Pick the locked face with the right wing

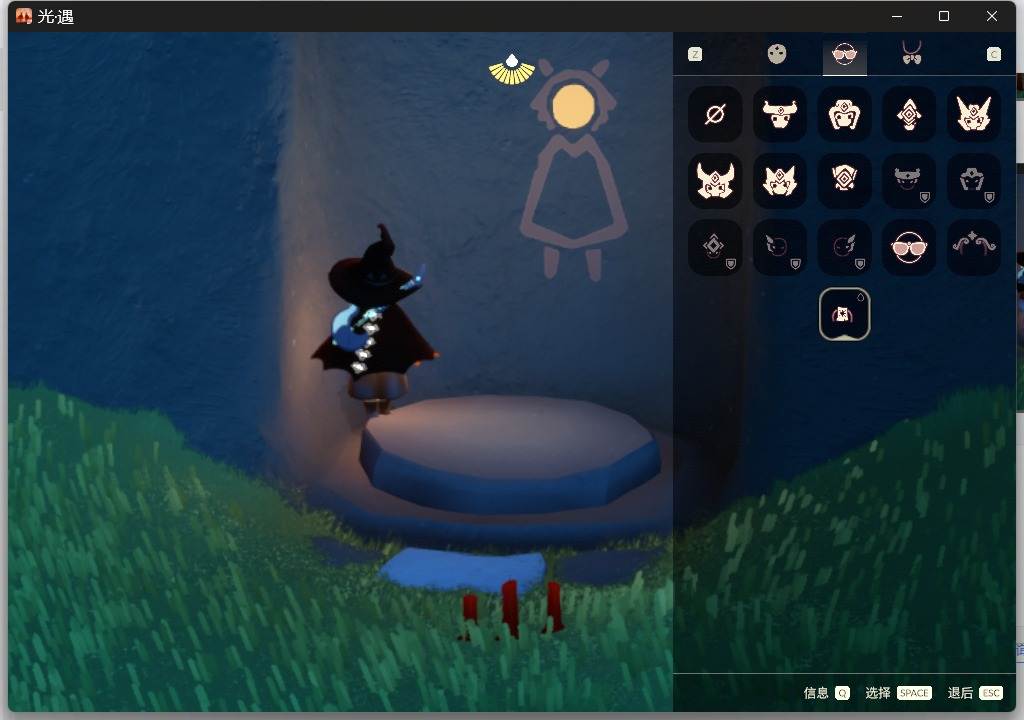tap(844, 247)
